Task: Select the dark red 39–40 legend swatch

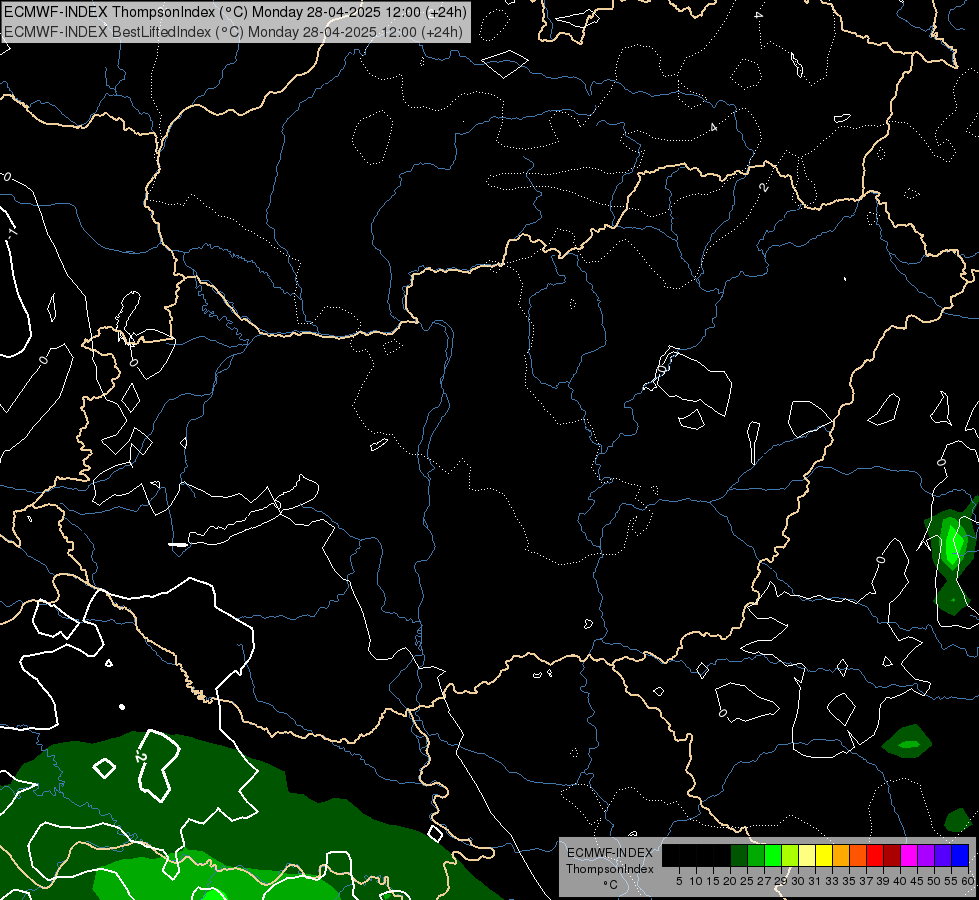Action: point(892,855)
